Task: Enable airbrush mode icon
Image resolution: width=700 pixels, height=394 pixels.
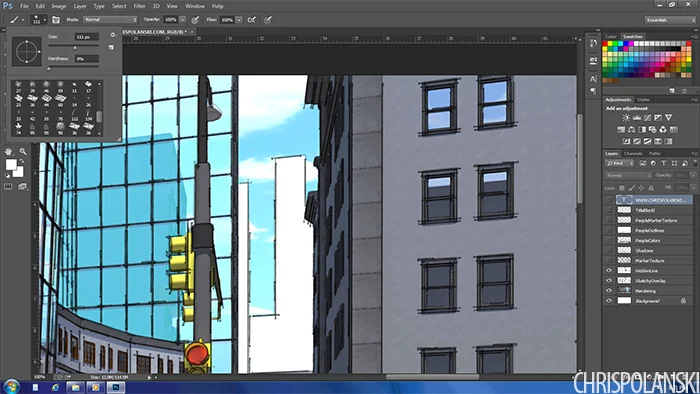Action: click(252, 20)
